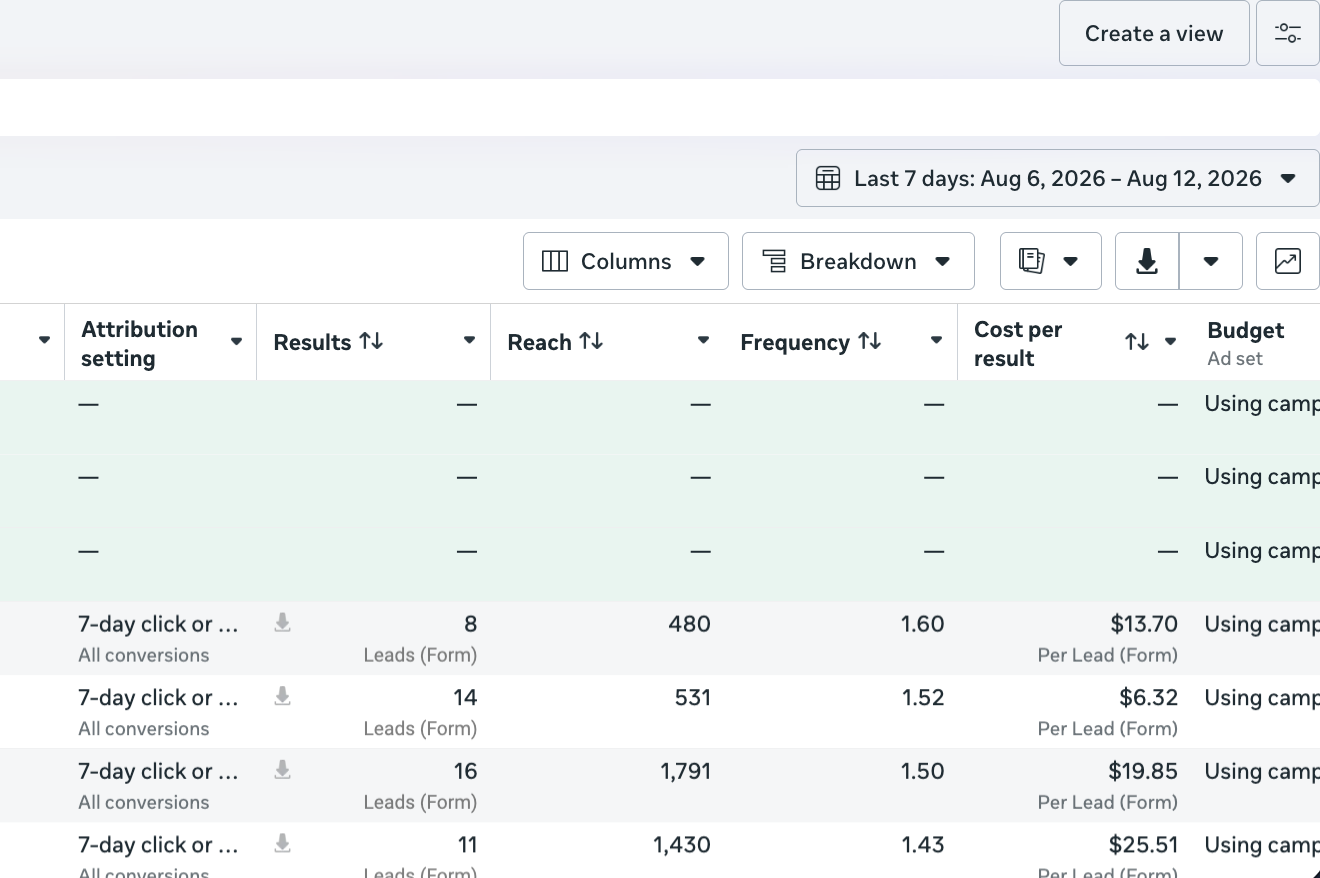Open the Columns dropdown
Viewport: 1320px width, 878px height.
click(x=626, y=261)
